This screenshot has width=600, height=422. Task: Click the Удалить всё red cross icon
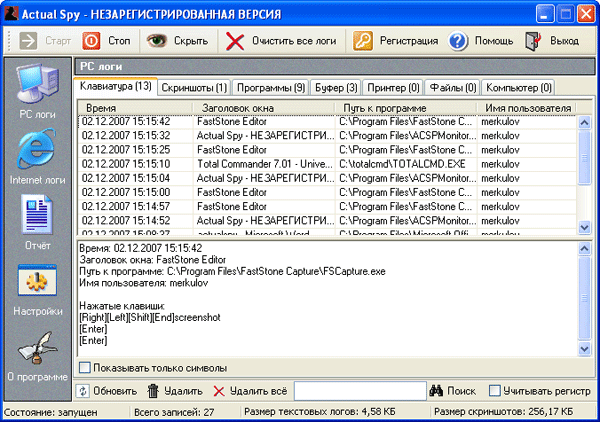(x=219, y=391)
